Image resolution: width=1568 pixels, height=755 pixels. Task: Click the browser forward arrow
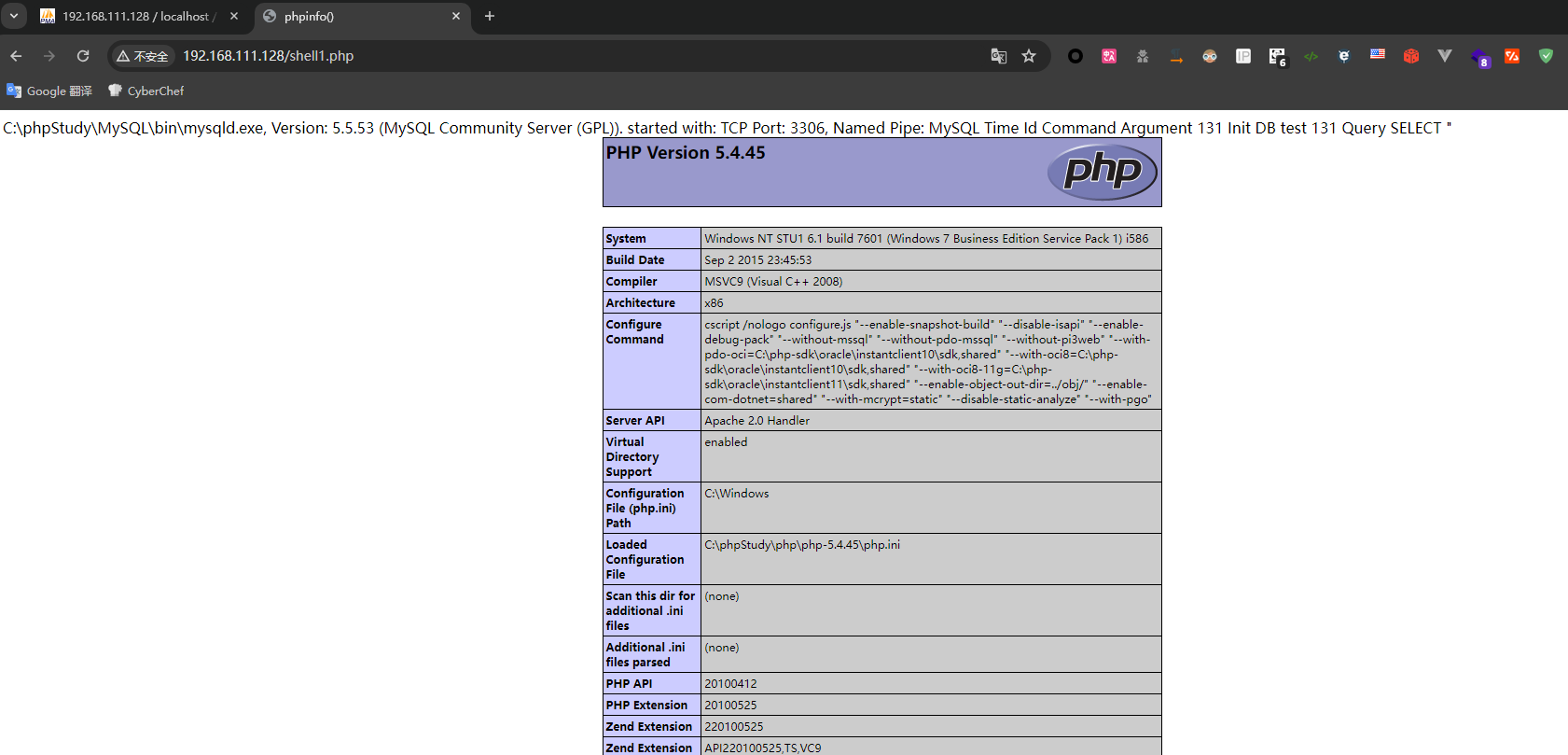[49, 56]
